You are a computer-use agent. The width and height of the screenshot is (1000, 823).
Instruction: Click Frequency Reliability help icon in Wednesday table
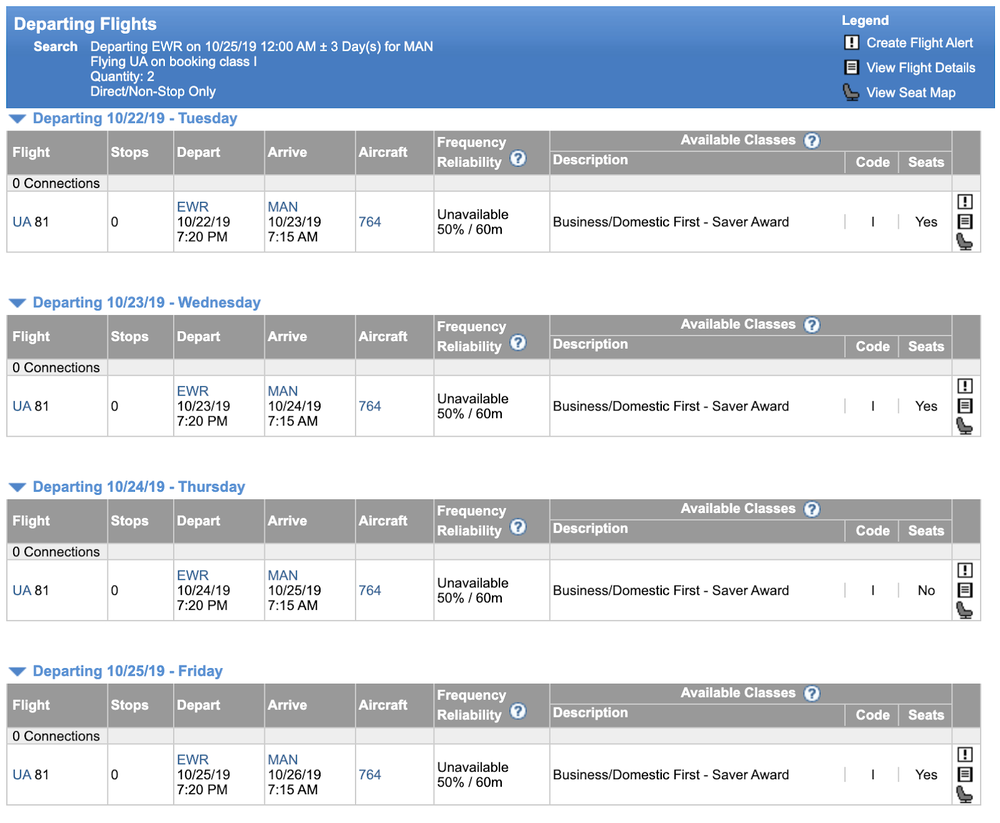pos(518,343)
